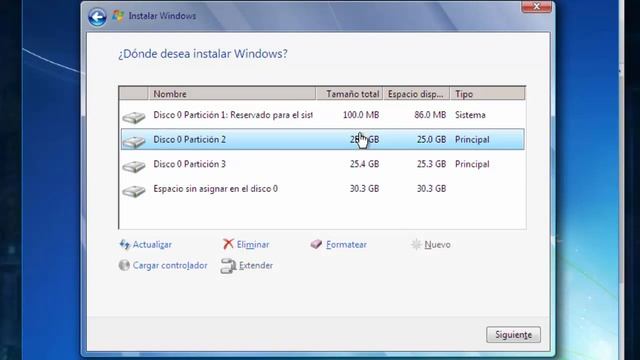The width and height of the screenshot is (640, 360).
Task: Click the 25.0 GB free space cell
Action: 431,140
